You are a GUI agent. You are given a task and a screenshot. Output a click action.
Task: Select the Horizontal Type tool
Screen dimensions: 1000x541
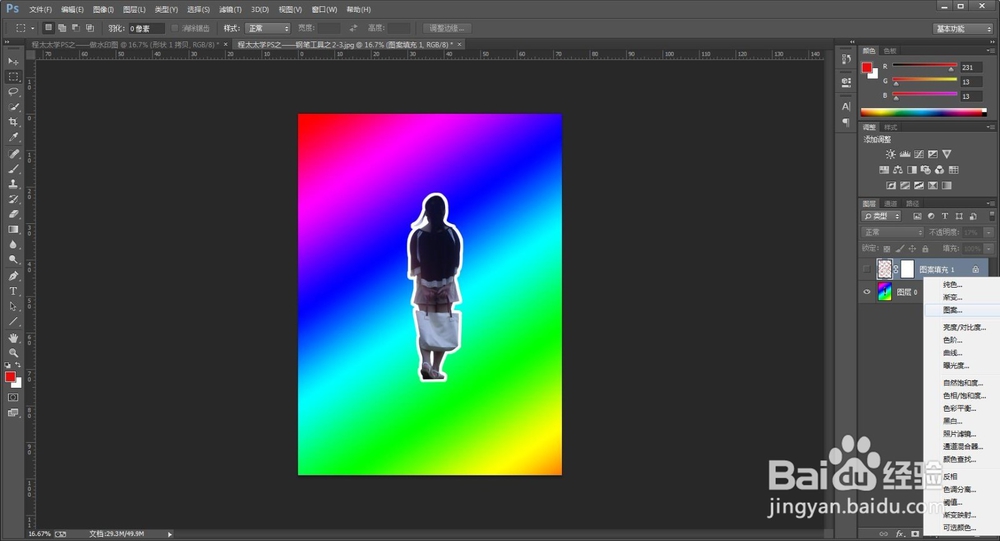tap(14, 291)
